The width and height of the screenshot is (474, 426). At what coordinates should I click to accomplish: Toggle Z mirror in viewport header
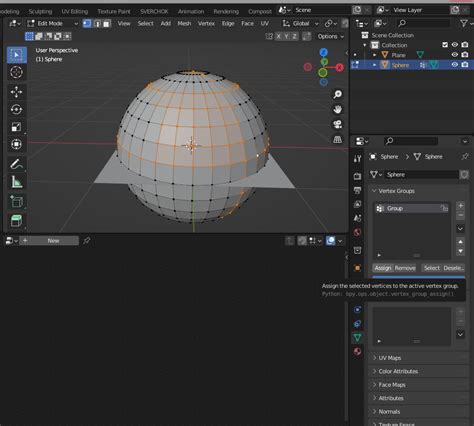pos(294,36)
